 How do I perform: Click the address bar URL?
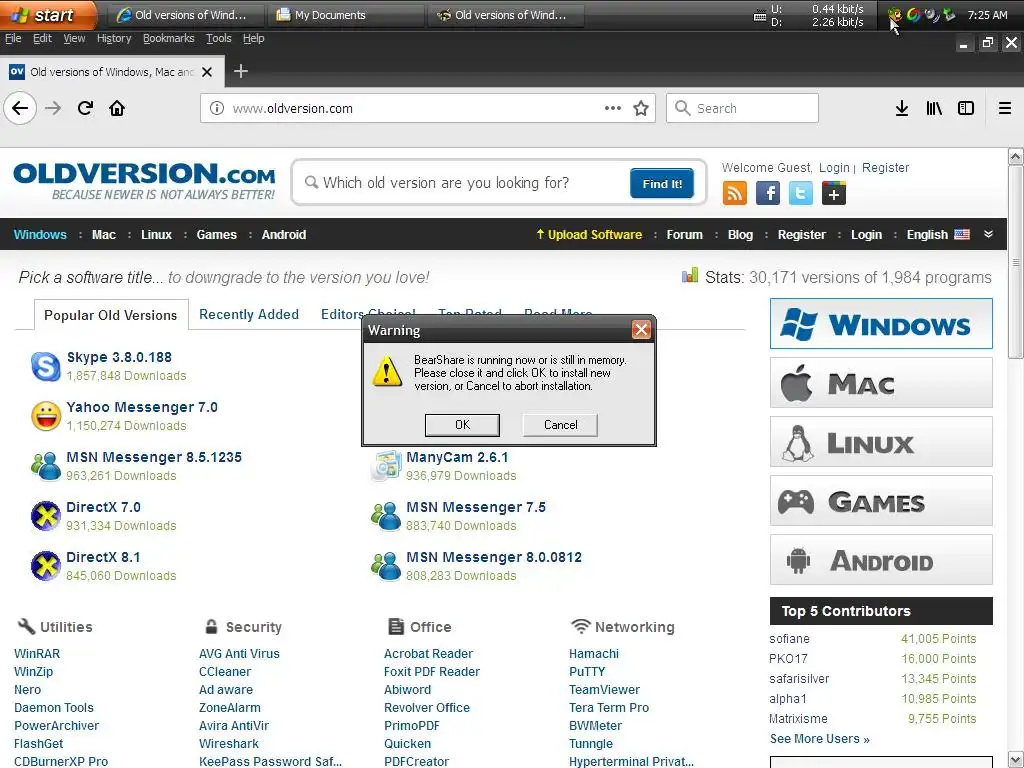coord(292,108)
